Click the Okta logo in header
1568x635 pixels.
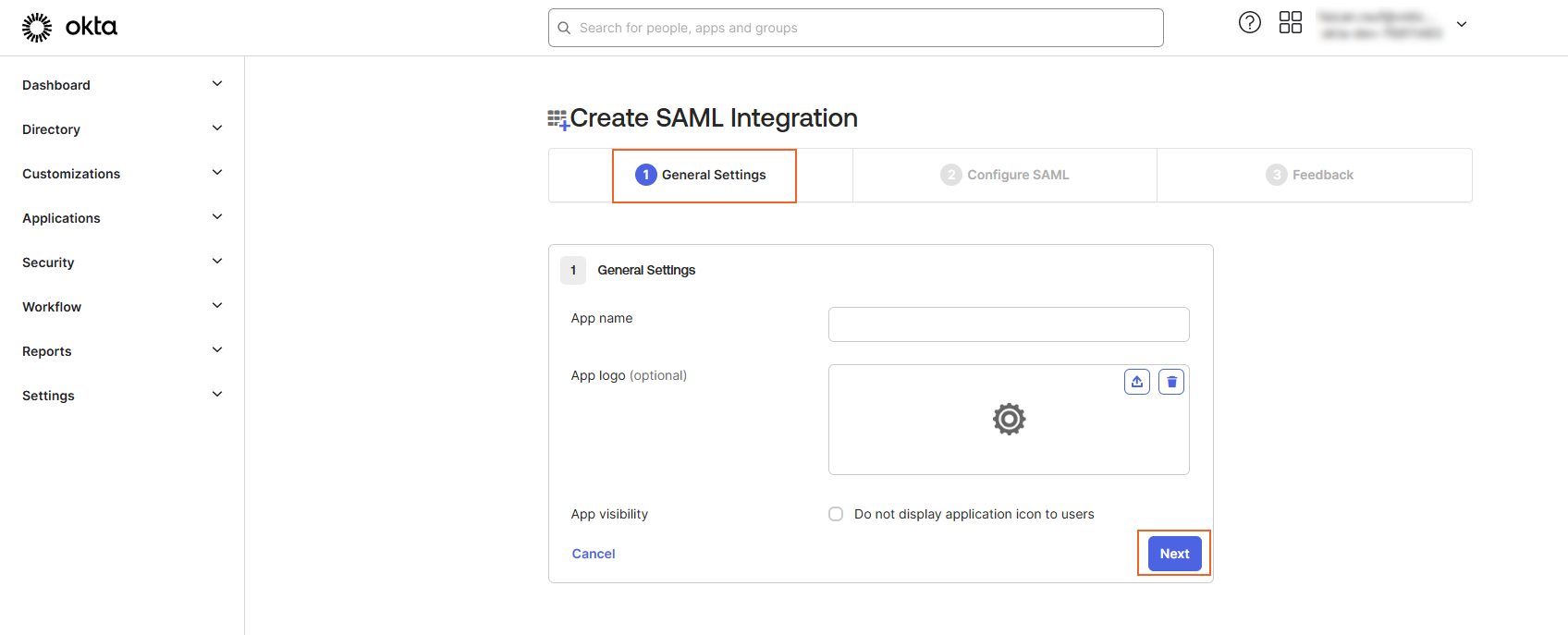[x=69, y=27]
